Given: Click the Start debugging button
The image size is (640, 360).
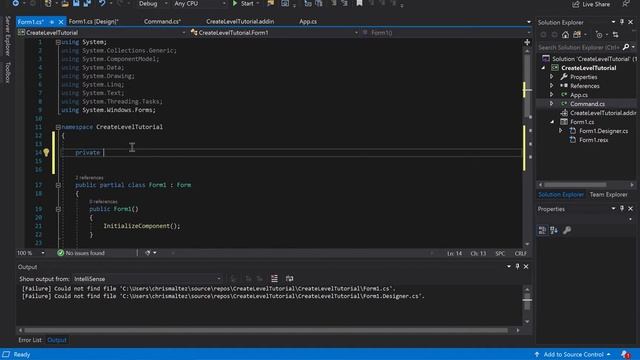Looking at the screenshot, I should coord(243,4).
